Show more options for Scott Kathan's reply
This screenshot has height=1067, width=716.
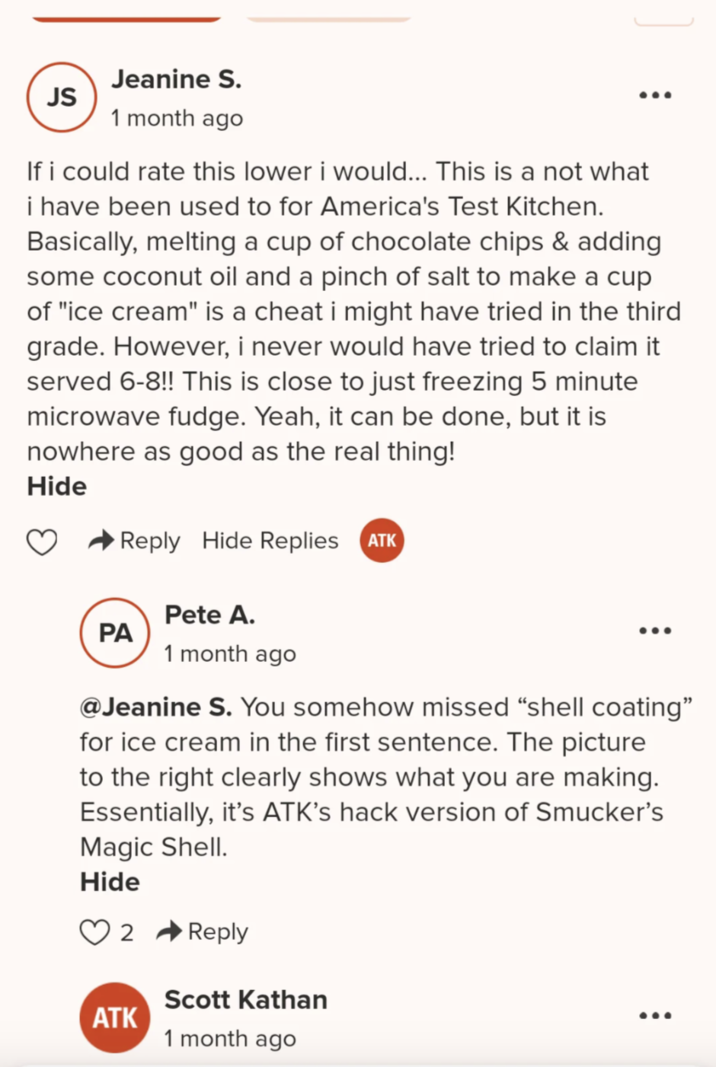pyautogui.click(x=655, y=1016)
